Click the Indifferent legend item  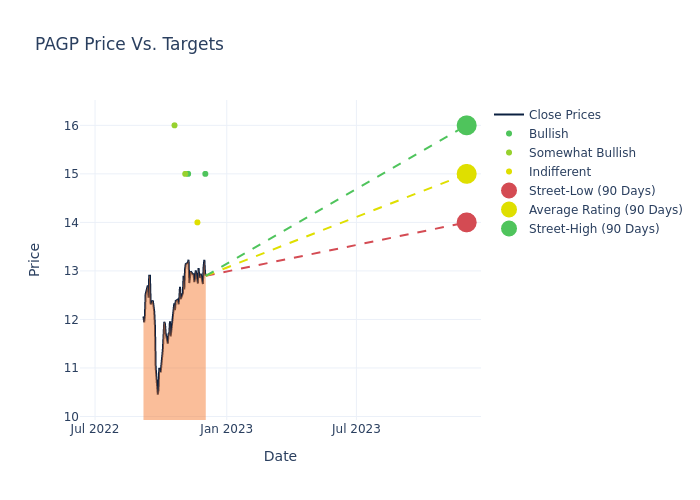tap(559, 172)
